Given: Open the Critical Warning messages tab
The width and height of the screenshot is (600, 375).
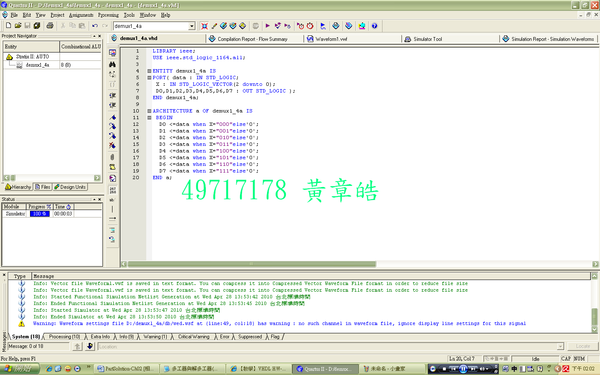Looking at the screenshot, I should (x=194, y=337).
